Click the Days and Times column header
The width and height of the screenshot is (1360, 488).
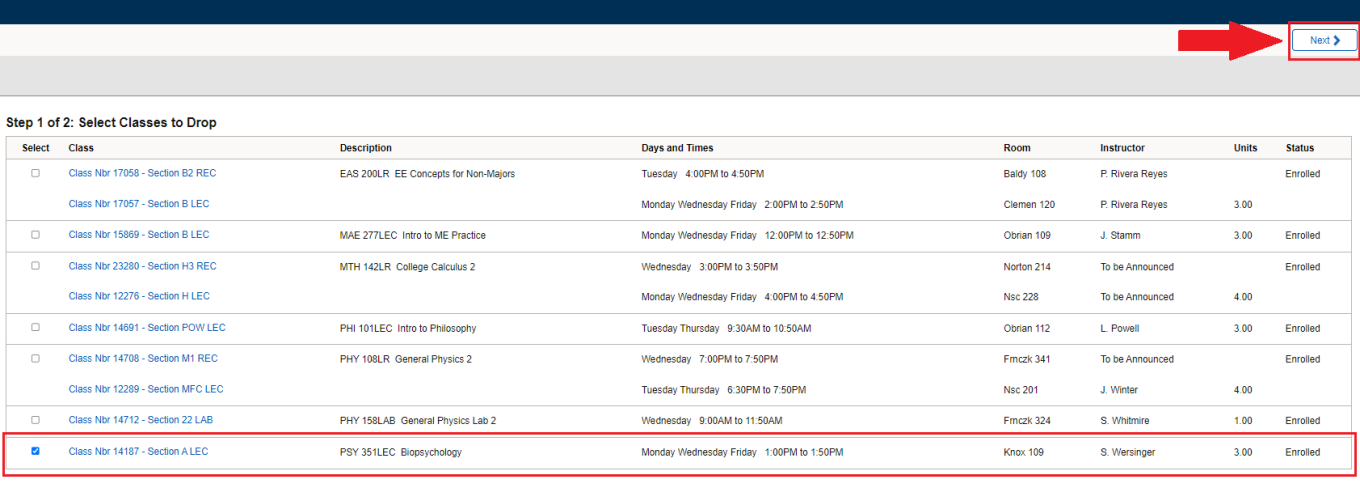pos(677,148)
